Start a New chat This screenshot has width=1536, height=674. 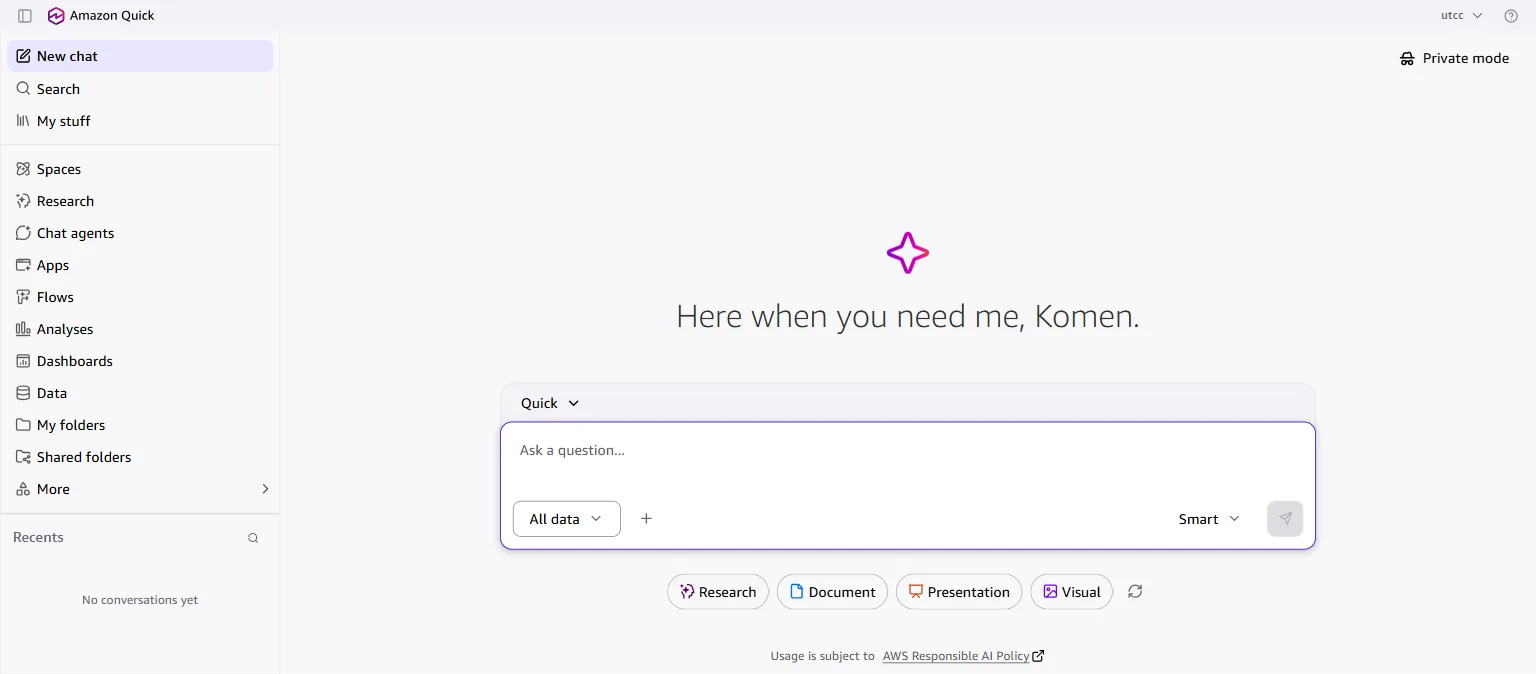click(140, 56)
